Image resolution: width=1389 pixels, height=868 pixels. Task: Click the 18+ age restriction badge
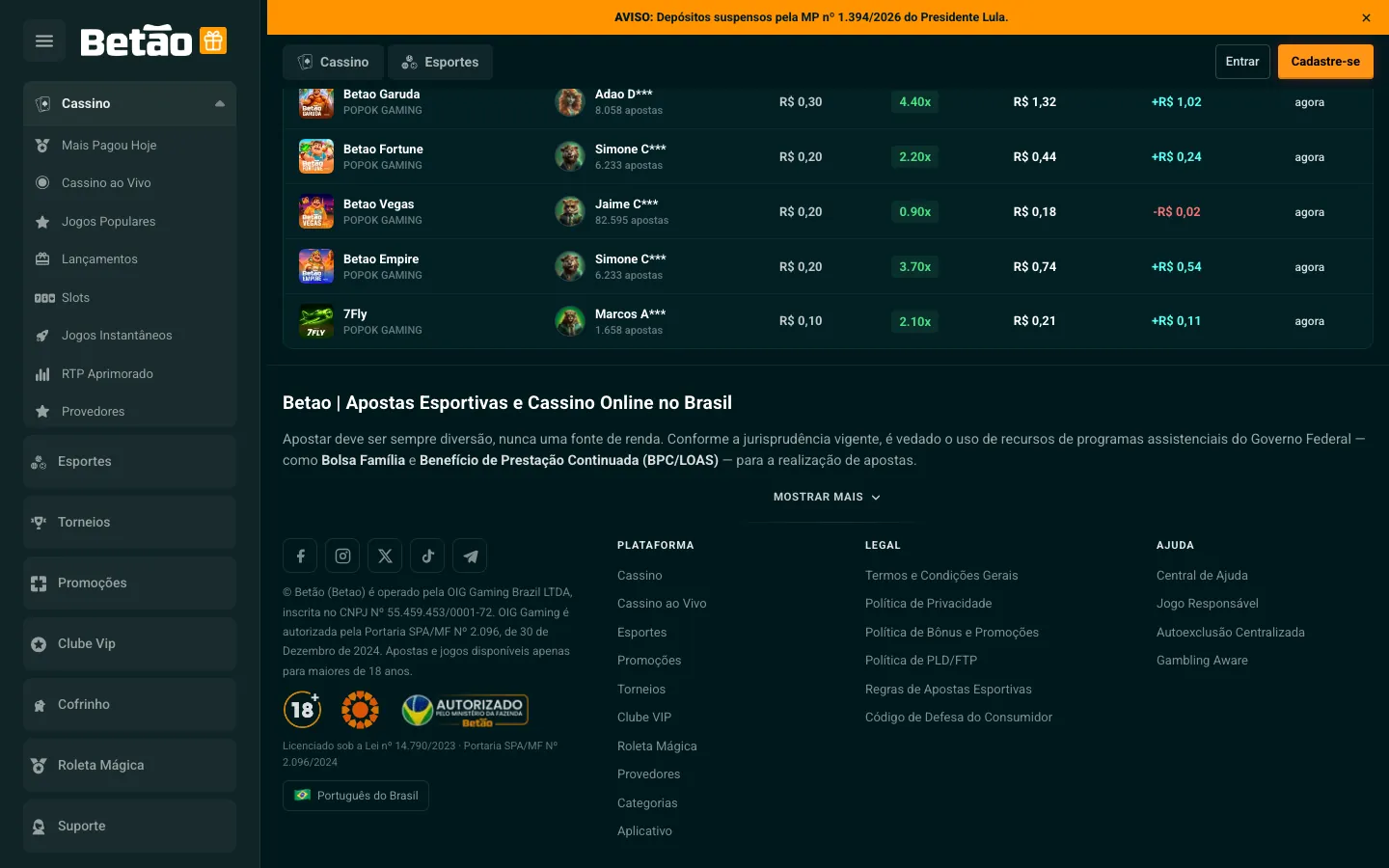pyautogui.click(x=303, y=710)
